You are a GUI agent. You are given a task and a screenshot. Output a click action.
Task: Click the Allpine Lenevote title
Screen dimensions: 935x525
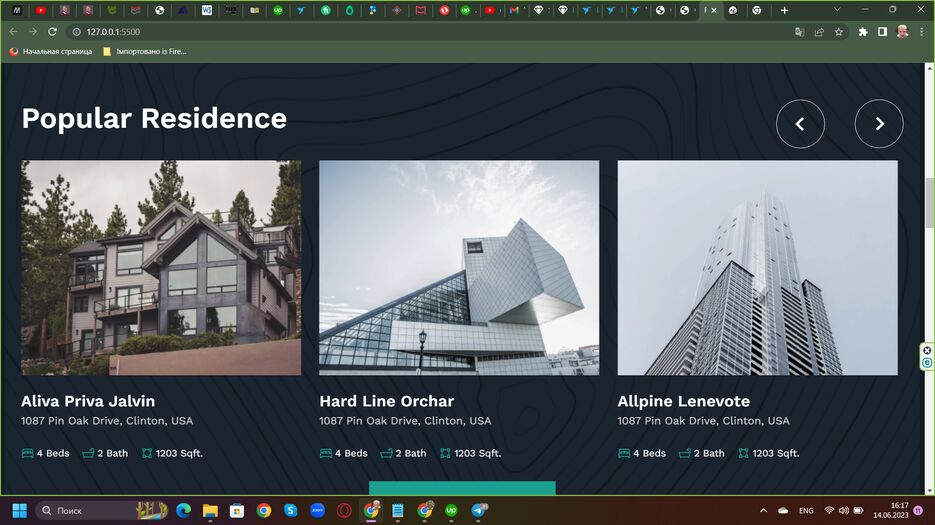683,401
